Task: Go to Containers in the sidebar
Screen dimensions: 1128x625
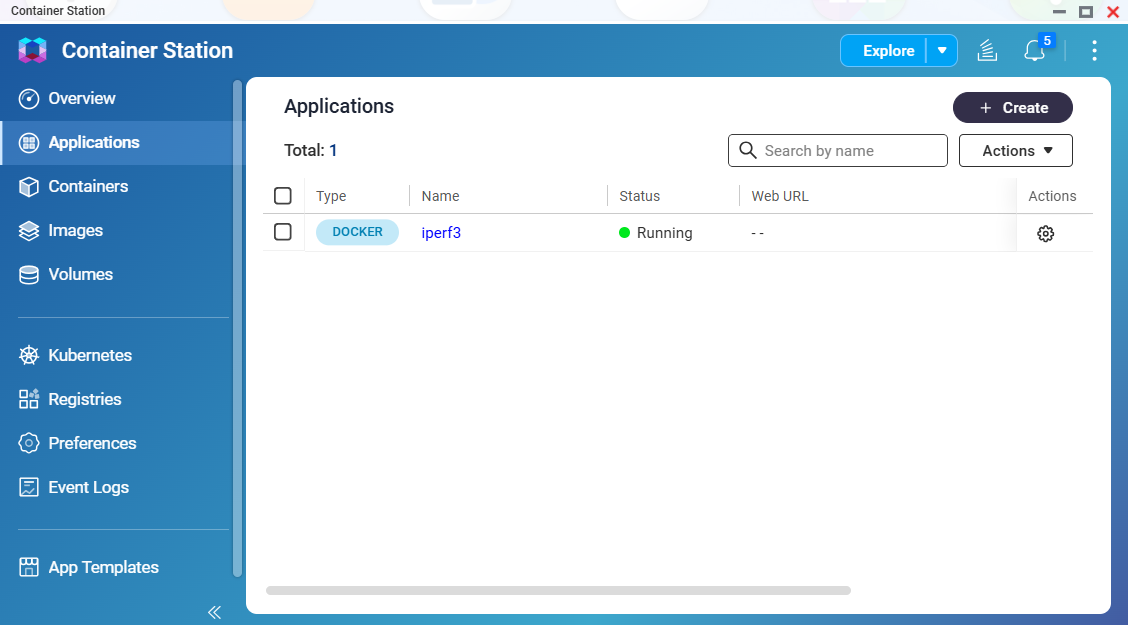Action: click(x=88, y=186)
